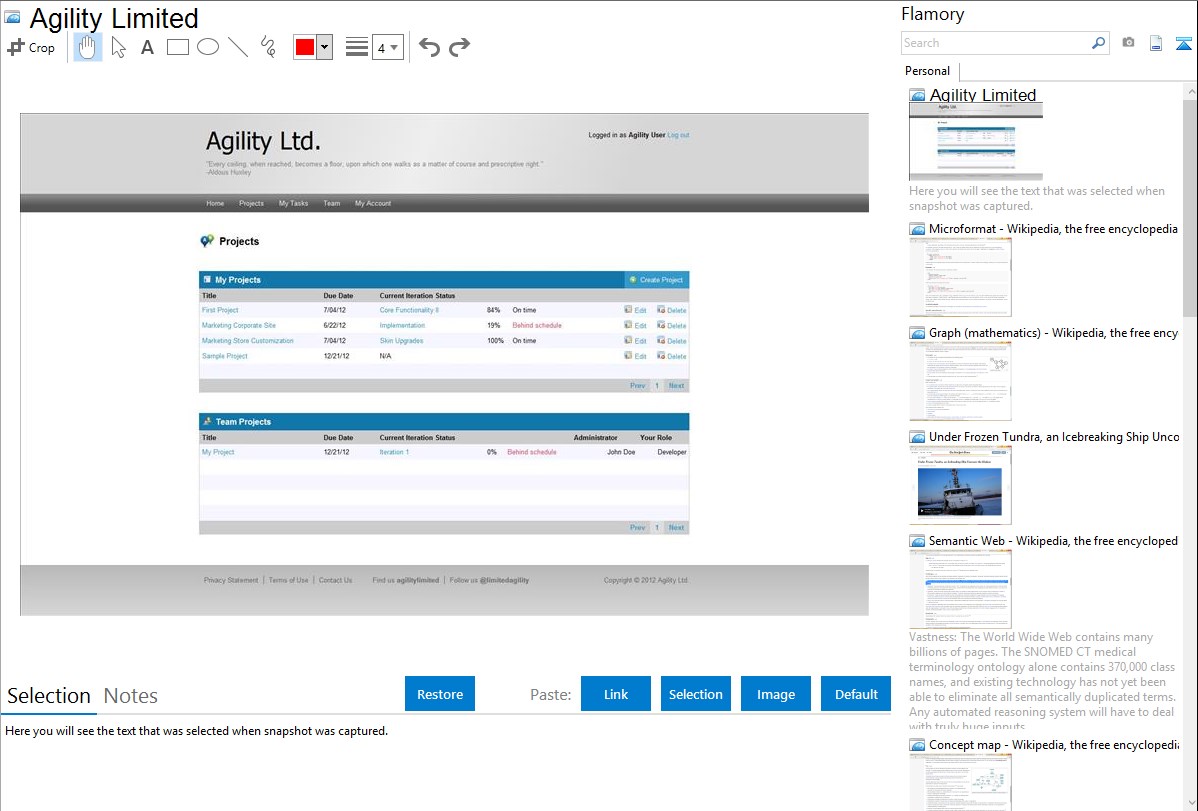Click the Paste Default button
Screen dimensions: 1198x811
(856, 694)
